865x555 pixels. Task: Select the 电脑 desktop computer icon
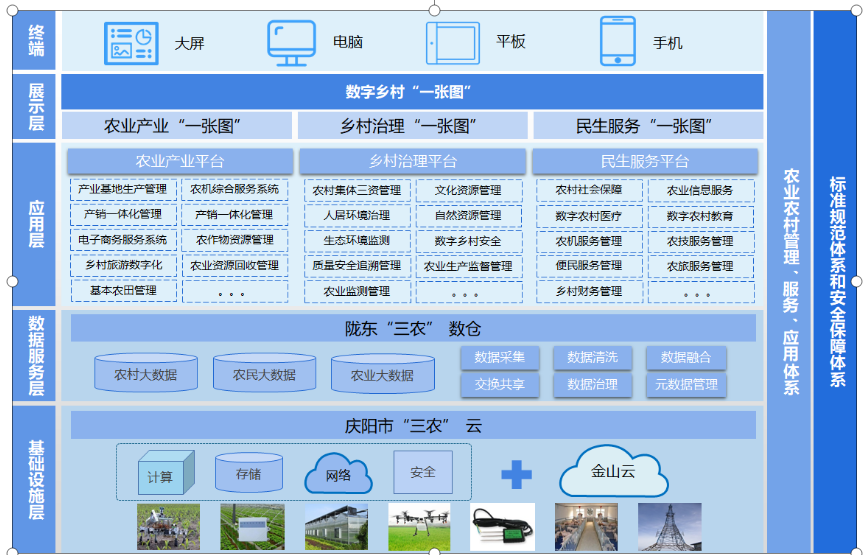point(291,43)
